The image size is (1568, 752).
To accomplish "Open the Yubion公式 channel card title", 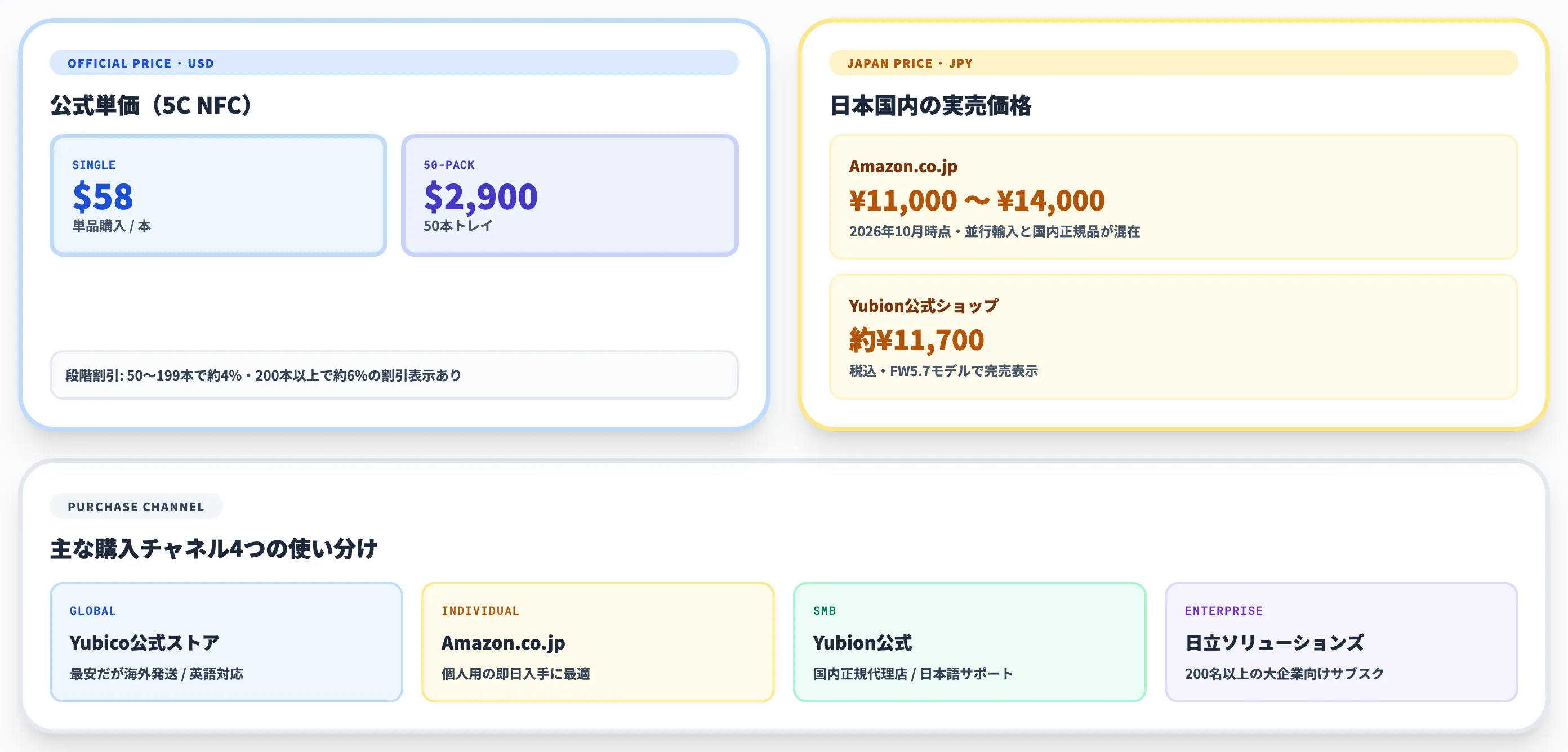I will point(862,642).
